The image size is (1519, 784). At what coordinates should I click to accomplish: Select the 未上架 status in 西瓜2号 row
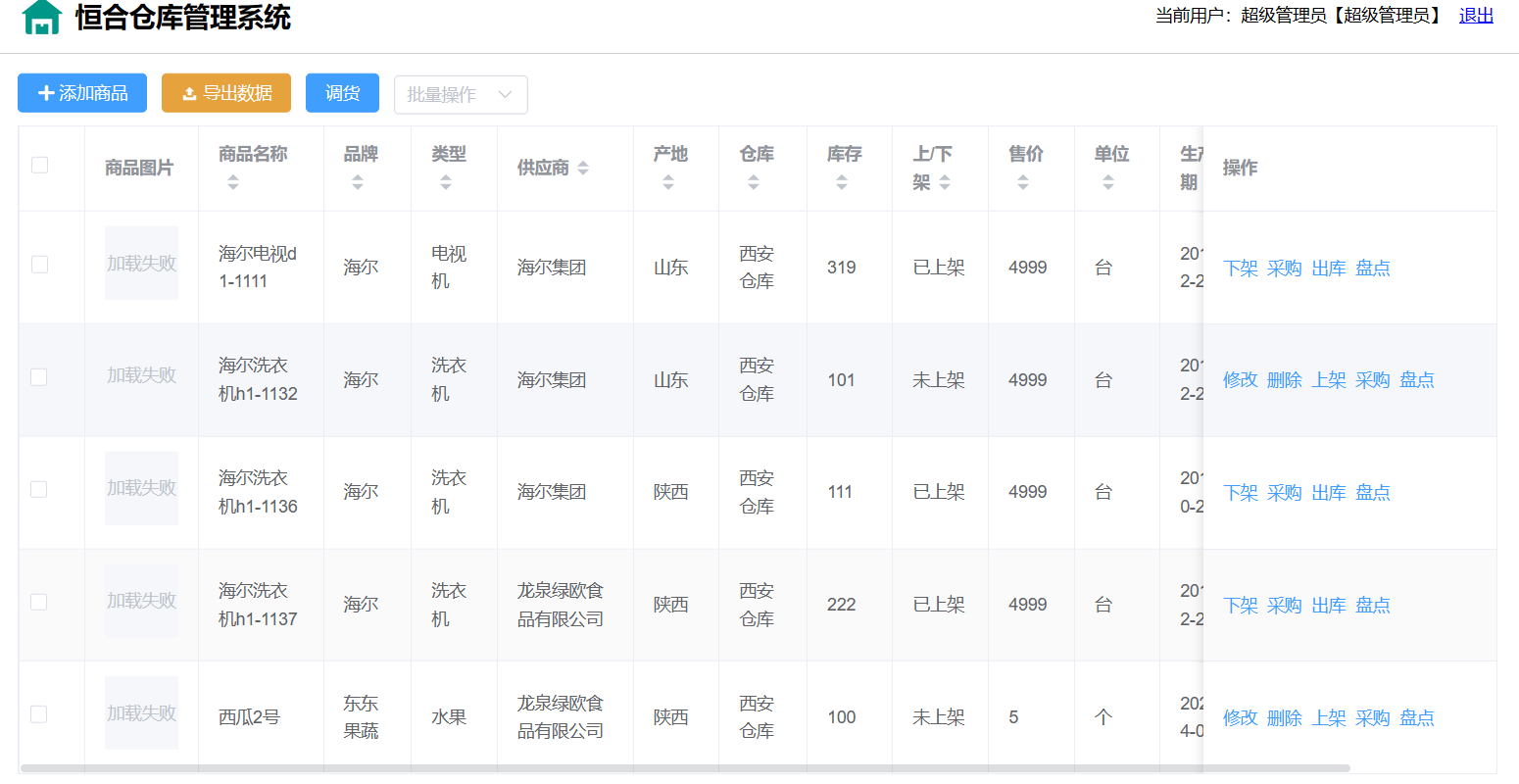pyautogui.click(x=939, y=717)
